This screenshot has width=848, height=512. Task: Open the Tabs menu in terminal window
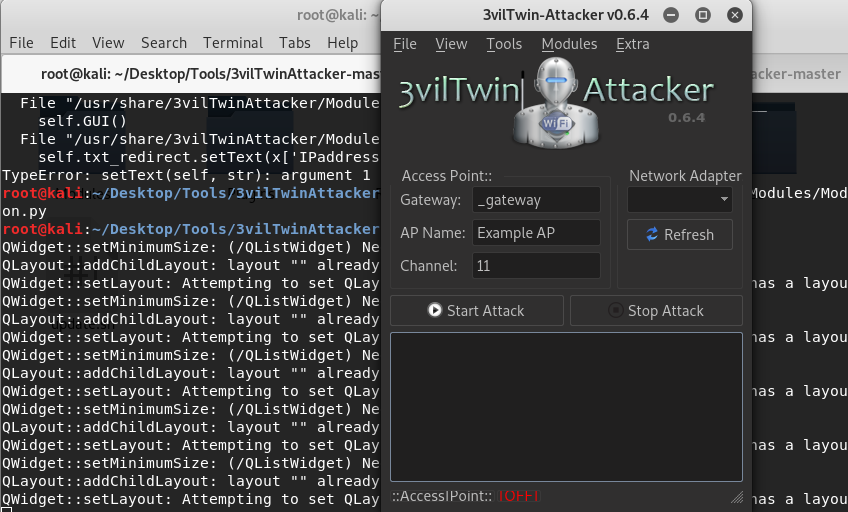pyautogui.click(x=295, y=43)
